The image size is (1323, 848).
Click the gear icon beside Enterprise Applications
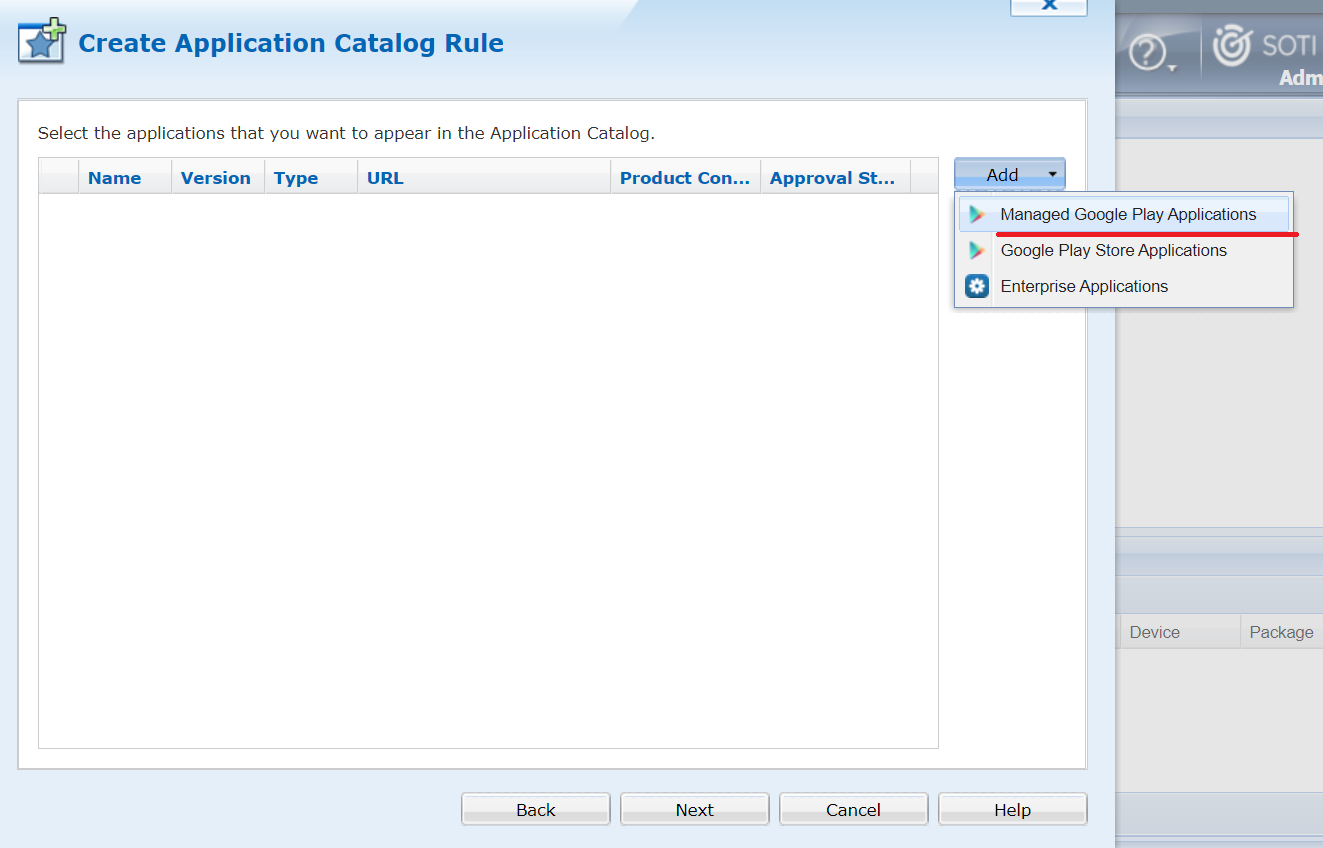(977, 286)
